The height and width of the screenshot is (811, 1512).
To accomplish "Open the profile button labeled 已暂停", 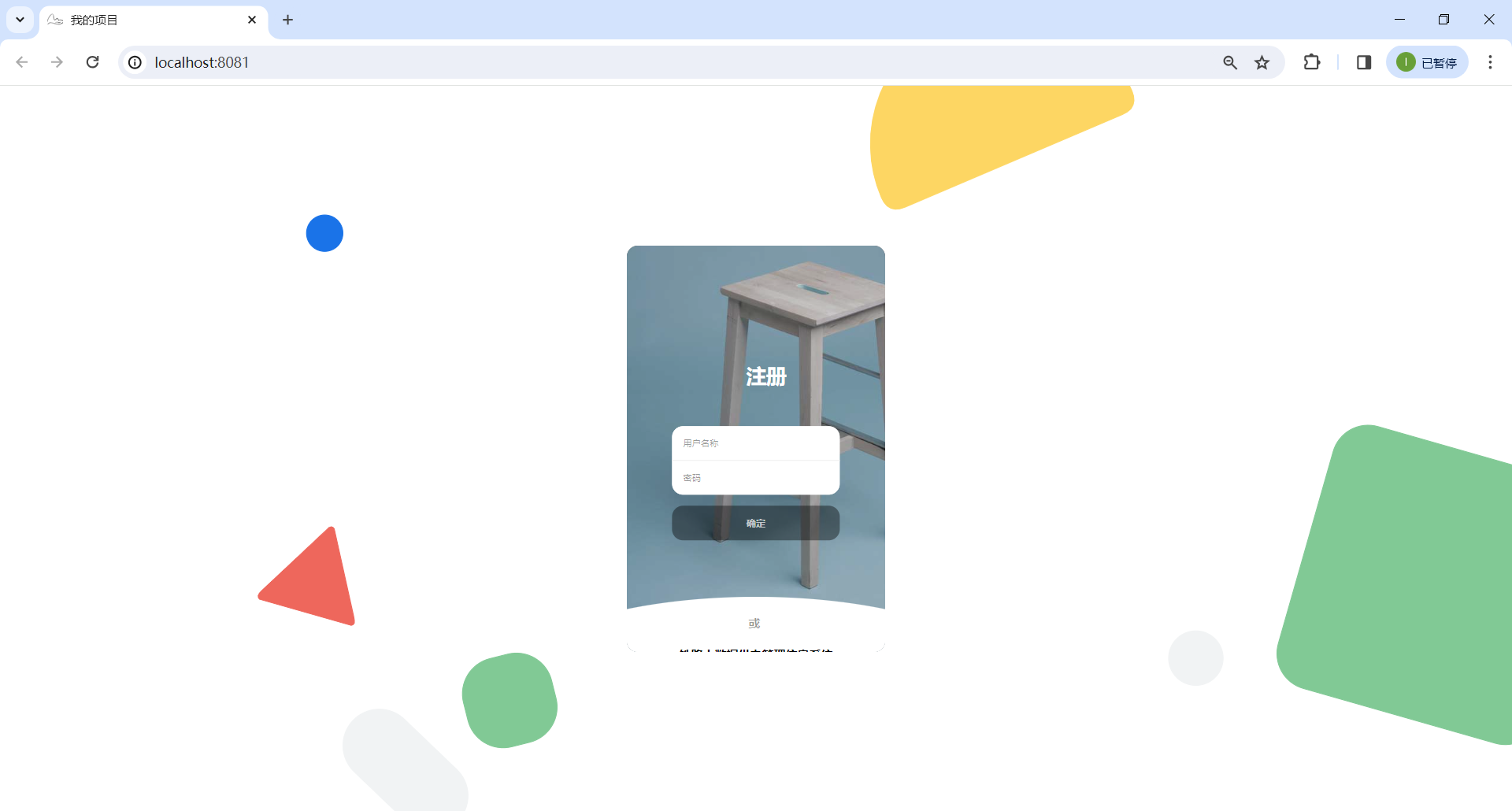I will [x=1427, y=62].
